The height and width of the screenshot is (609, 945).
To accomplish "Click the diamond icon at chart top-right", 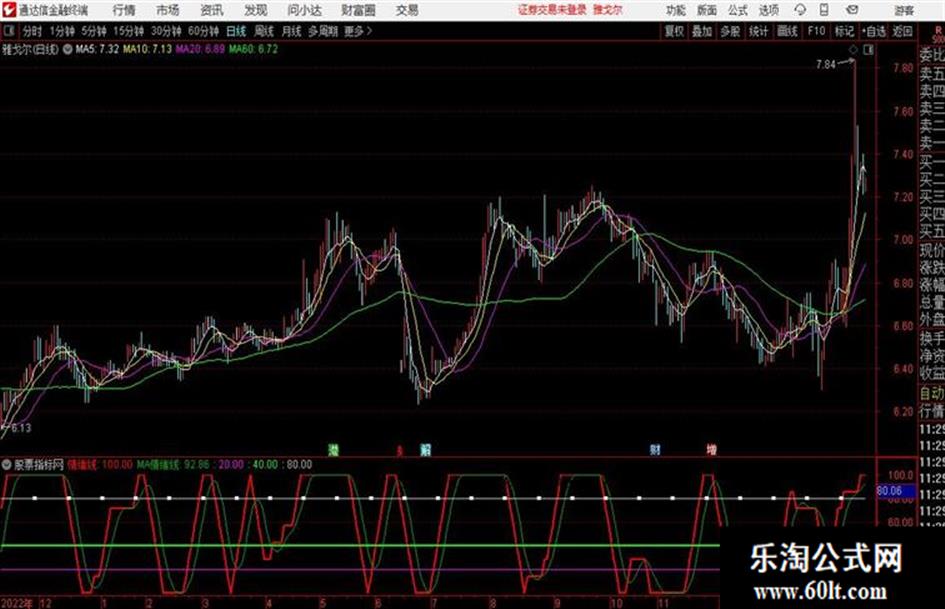I will (x=853, y=50).
